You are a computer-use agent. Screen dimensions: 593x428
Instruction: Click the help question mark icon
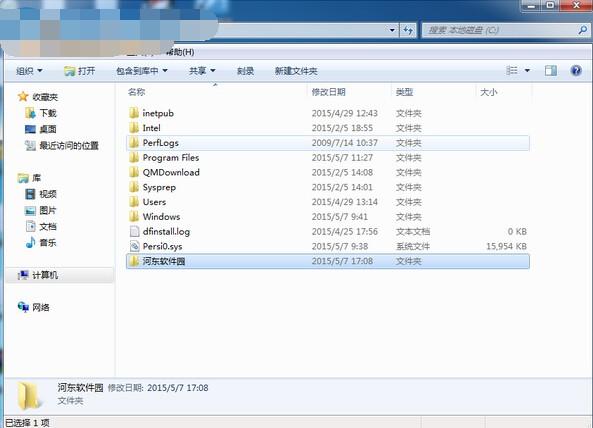pos(576,70)
